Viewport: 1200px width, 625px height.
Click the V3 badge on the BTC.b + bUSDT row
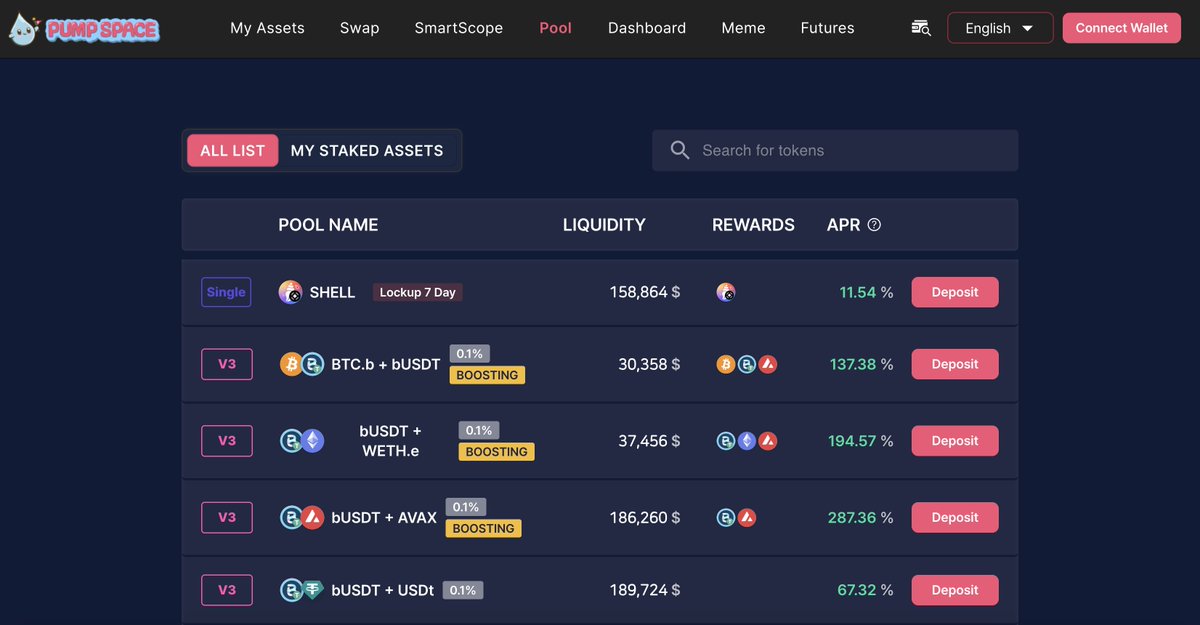(227, 364)
